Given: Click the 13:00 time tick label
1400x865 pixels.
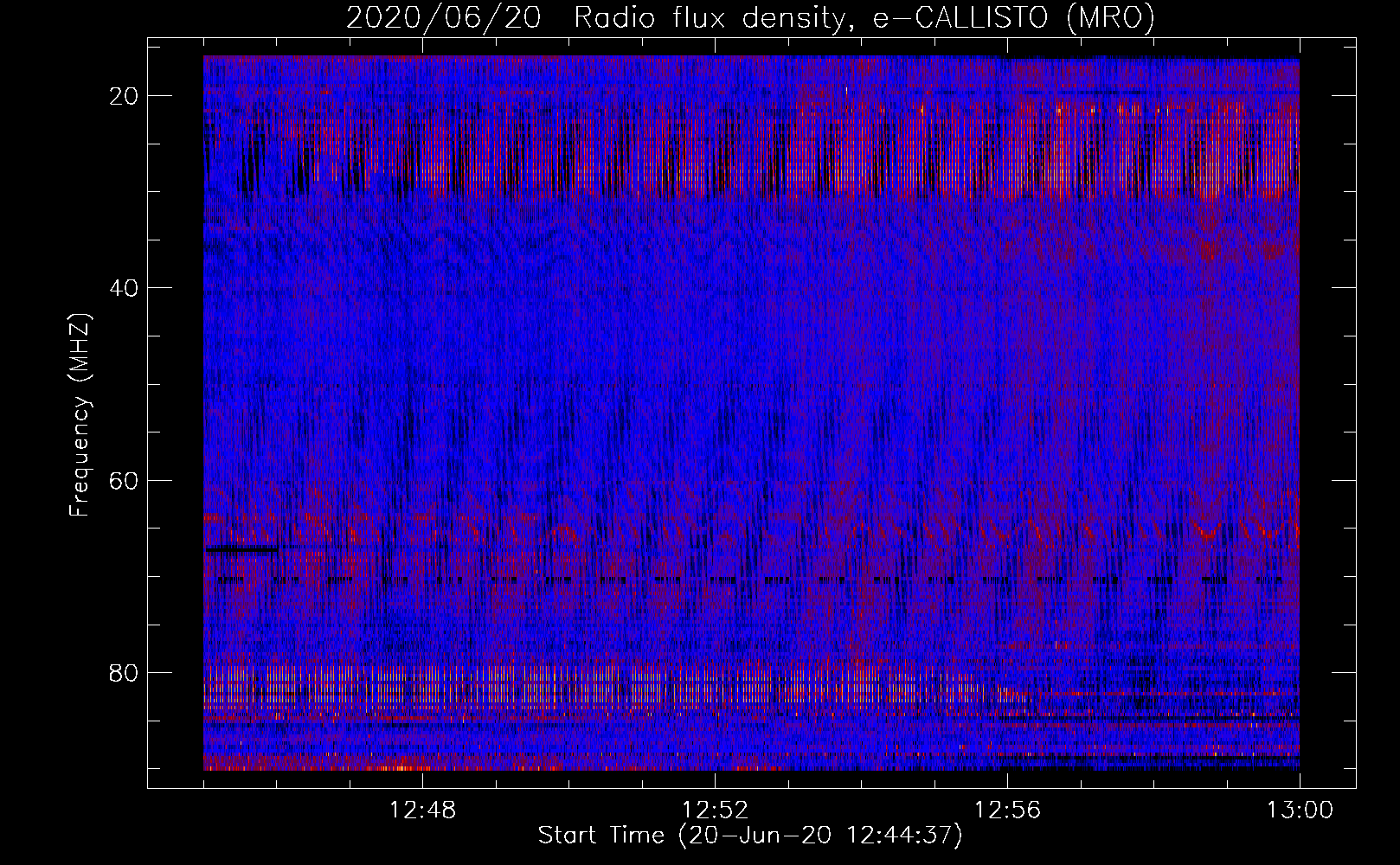Looking at the screenshot, I should (x=1300, y=811).
